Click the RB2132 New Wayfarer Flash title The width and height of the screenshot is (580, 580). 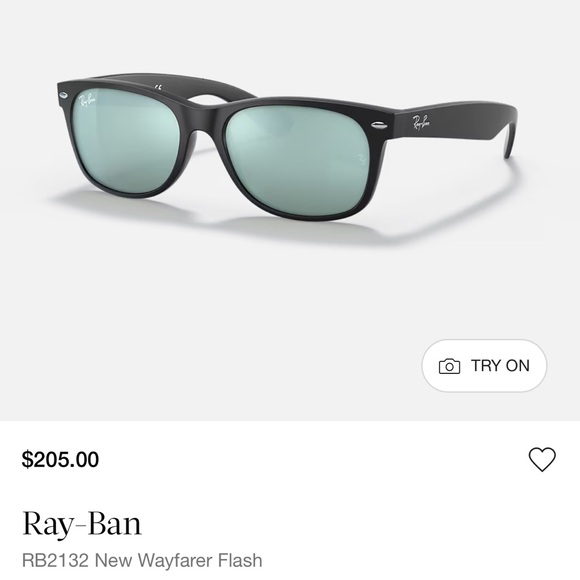tap(142, 560)
